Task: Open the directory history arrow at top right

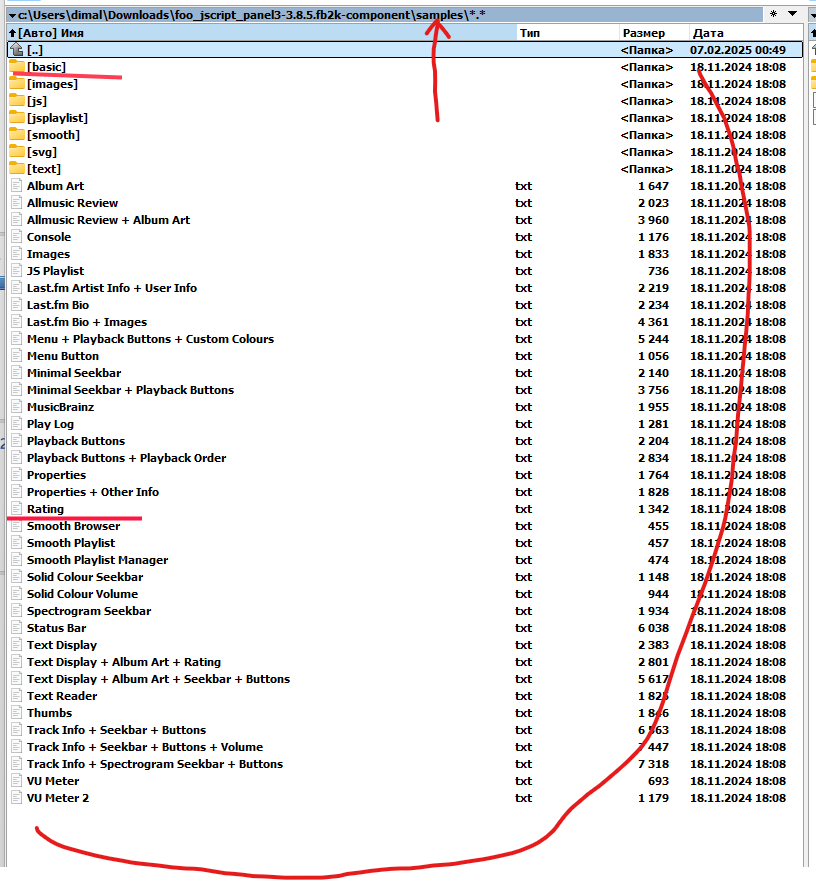Action: tap(793, 14)
